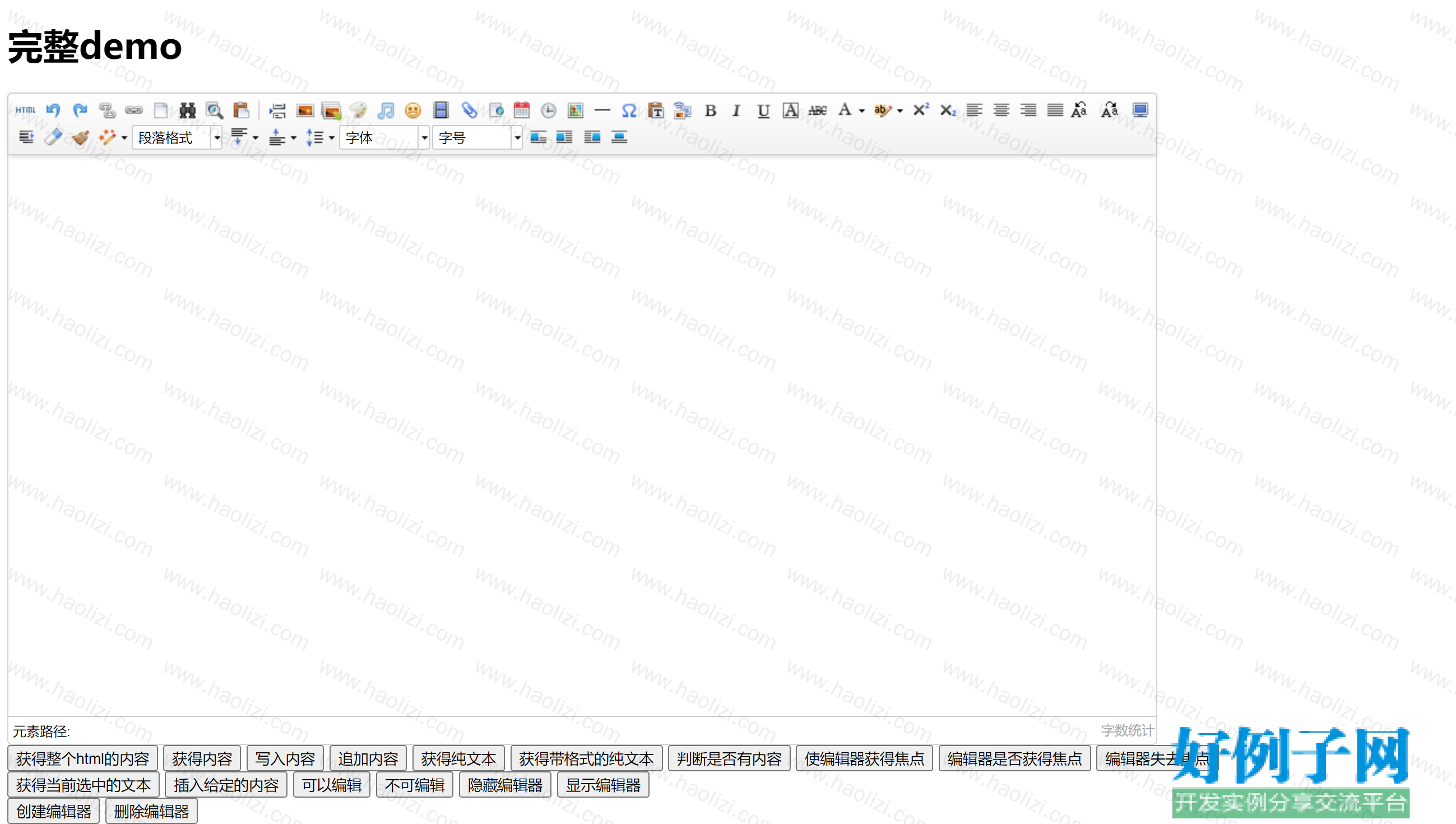1456x824 pixels.
Task: Insert special character Omega icon
Action: (629, 110)
